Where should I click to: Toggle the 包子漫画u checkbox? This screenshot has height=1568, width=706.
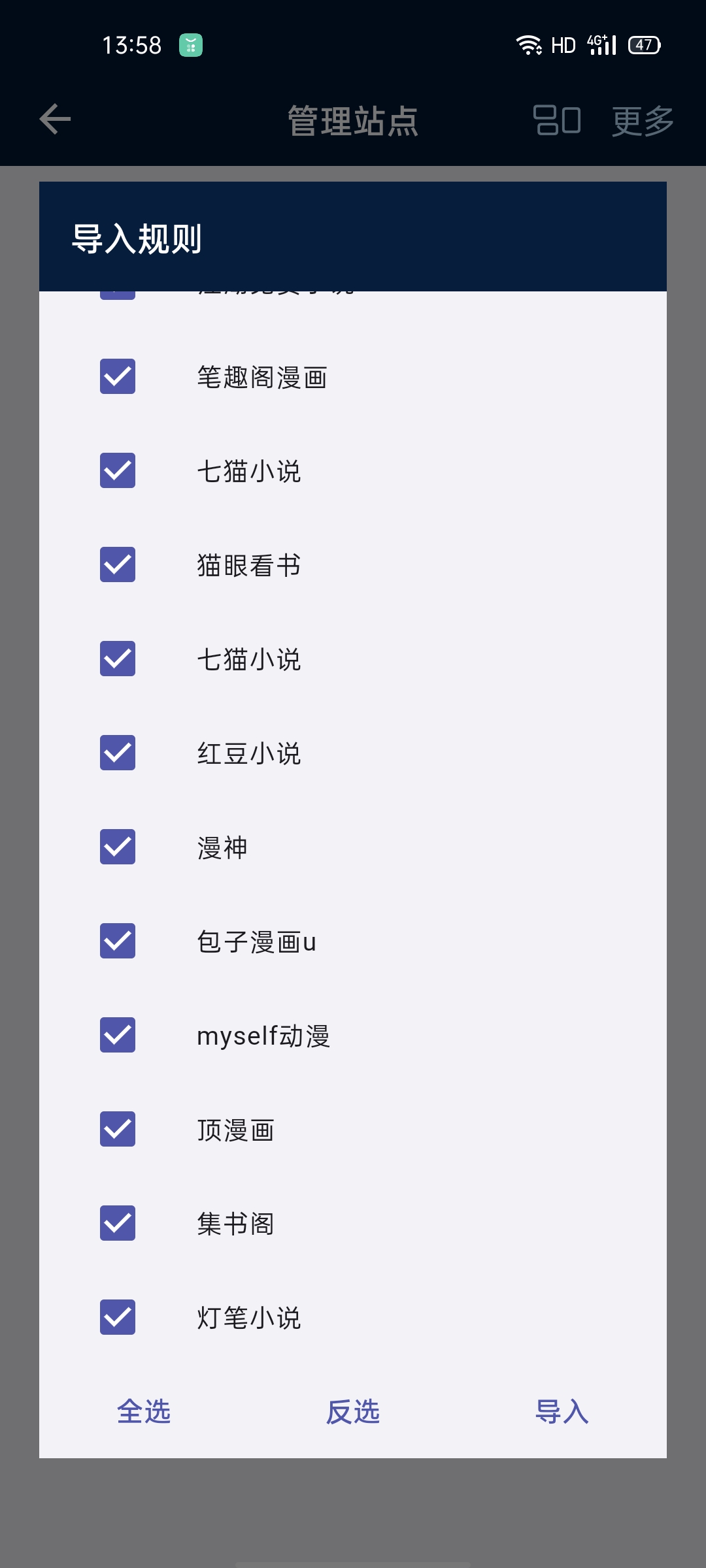pos(118,941)
